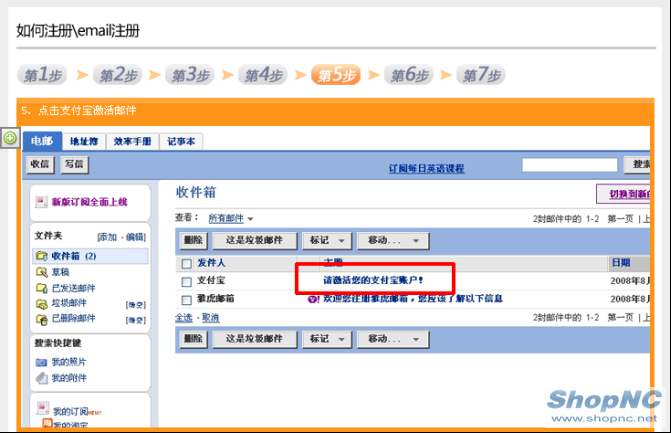Click the 草稿 drafts folder icon
671x433 pixels.
42,272
